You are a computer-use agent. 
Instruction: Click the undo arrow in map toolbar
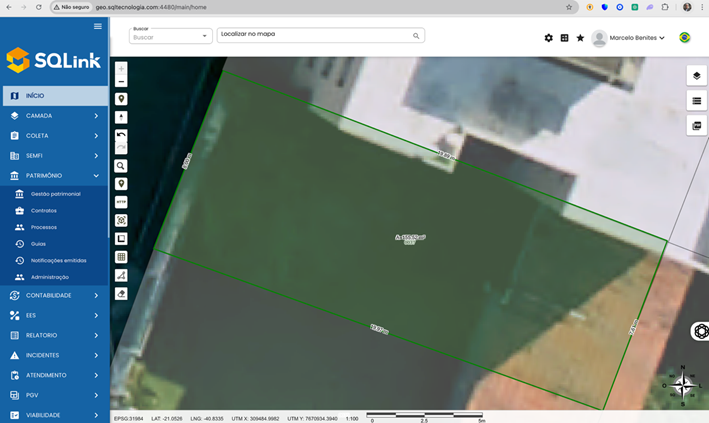coord(121,134)
